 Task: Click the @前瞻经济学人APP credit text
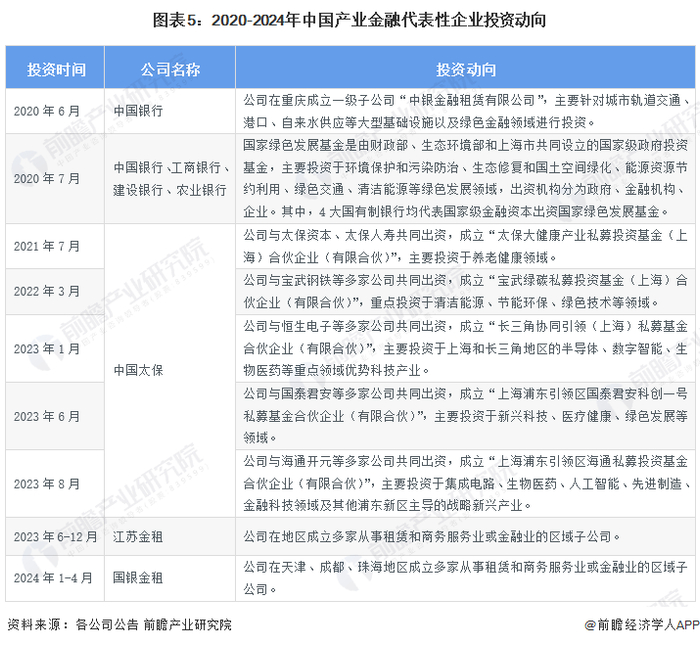pos(642,625)
